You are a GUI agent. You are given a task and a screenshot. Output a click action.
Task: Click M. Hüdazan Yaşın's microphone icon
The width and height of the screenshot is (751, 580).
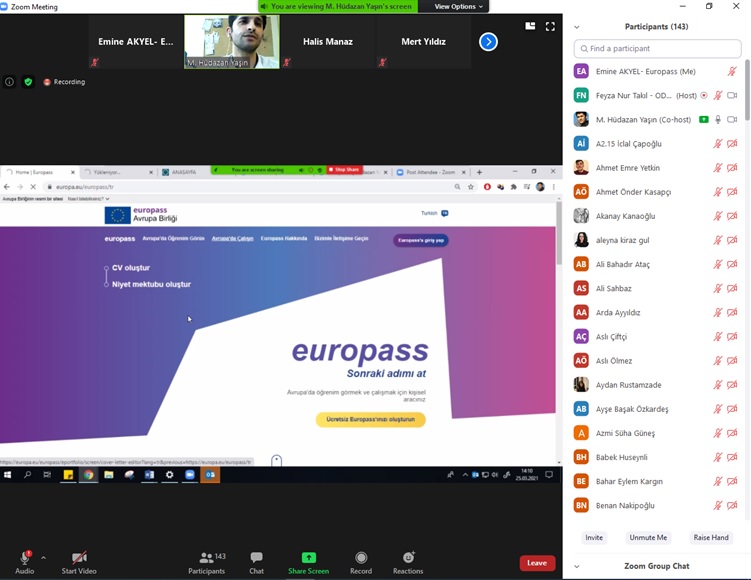click(717, 119)
